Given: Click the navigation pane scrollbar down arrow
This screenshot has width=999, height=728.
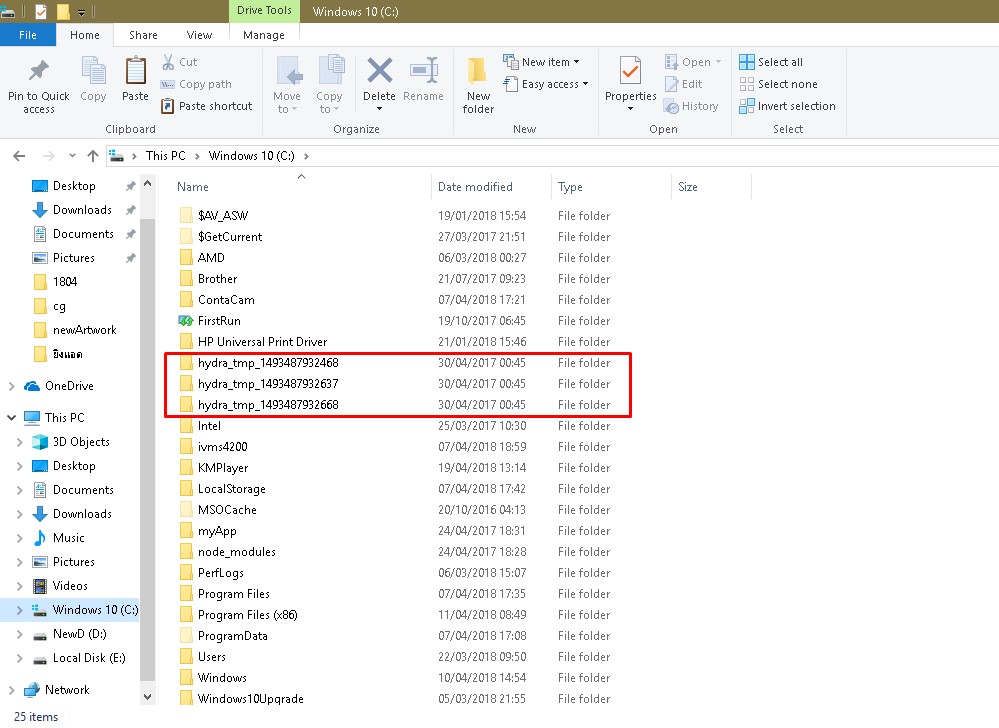Looking at the screenshot, I should coord(148,697).
